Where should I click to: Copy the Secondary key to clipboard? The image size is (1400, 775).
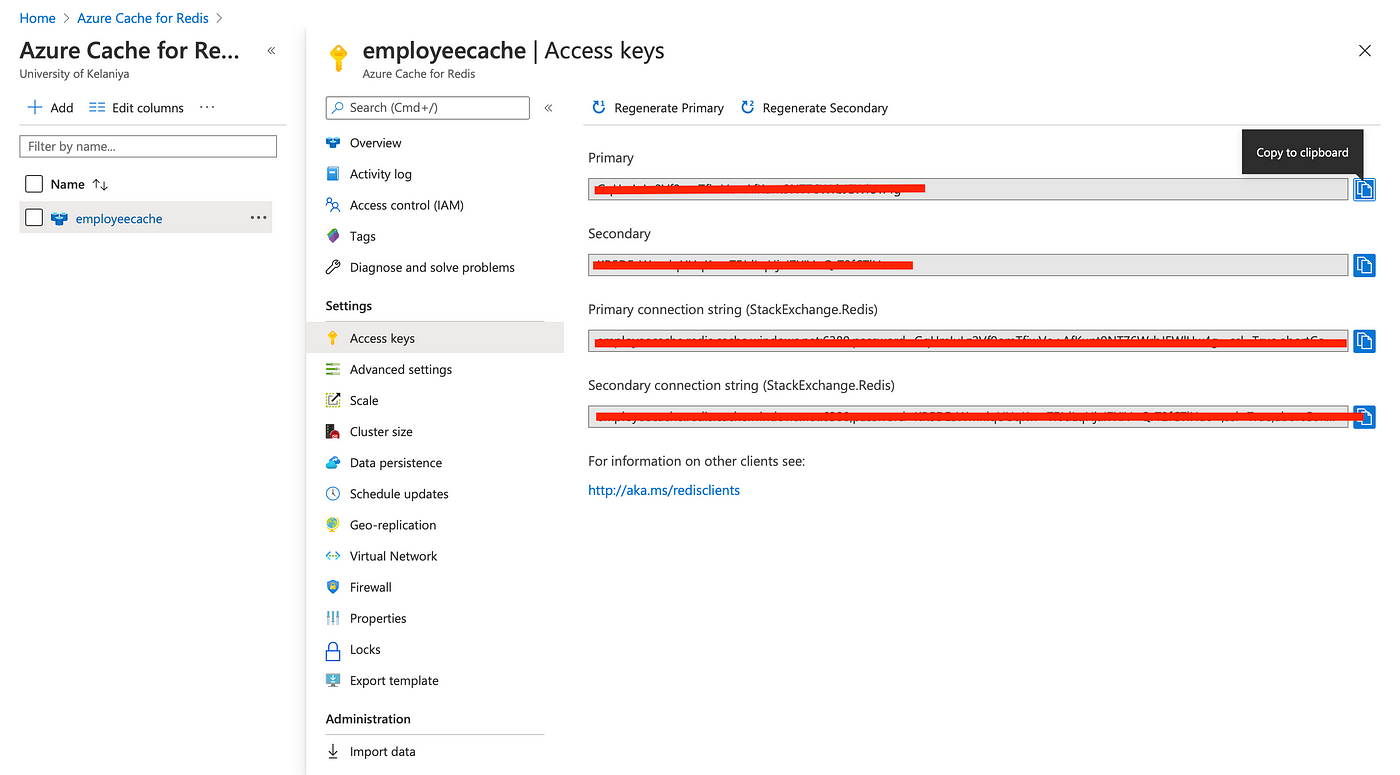[1364, 265]
